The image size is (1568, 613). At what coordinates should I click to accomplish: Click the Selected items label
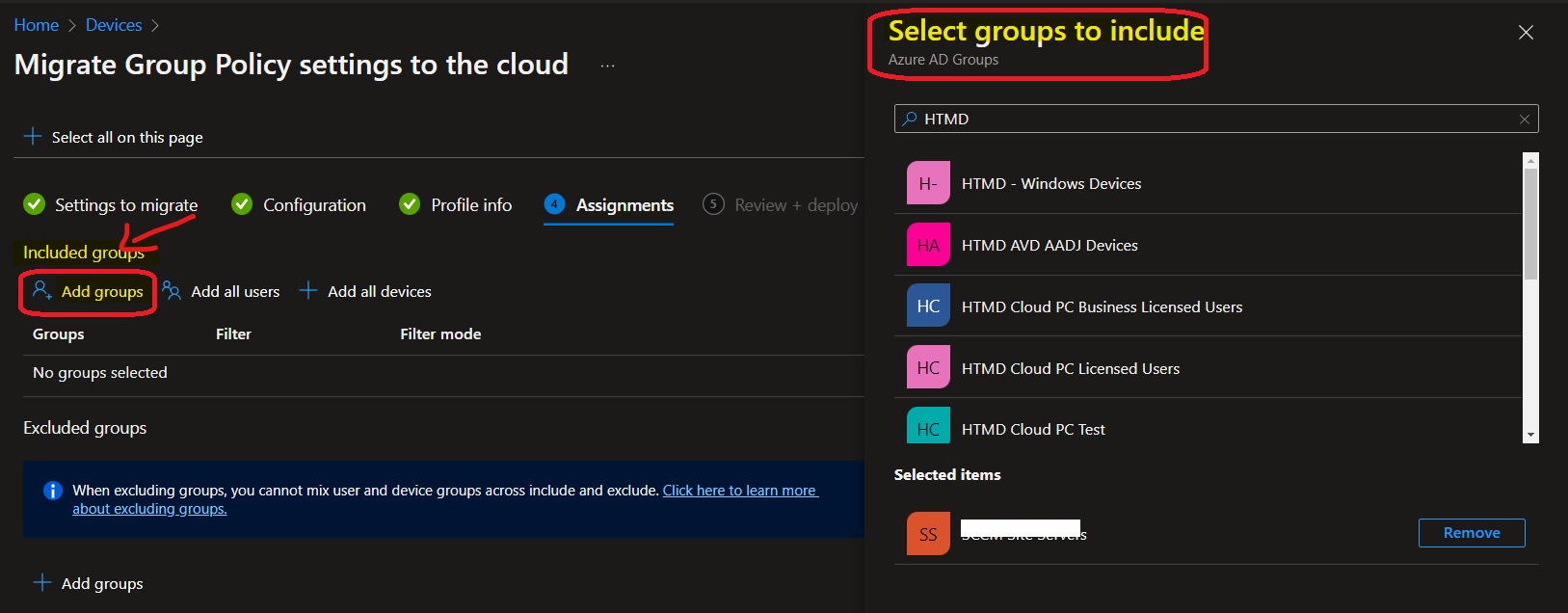coord(947,474)
